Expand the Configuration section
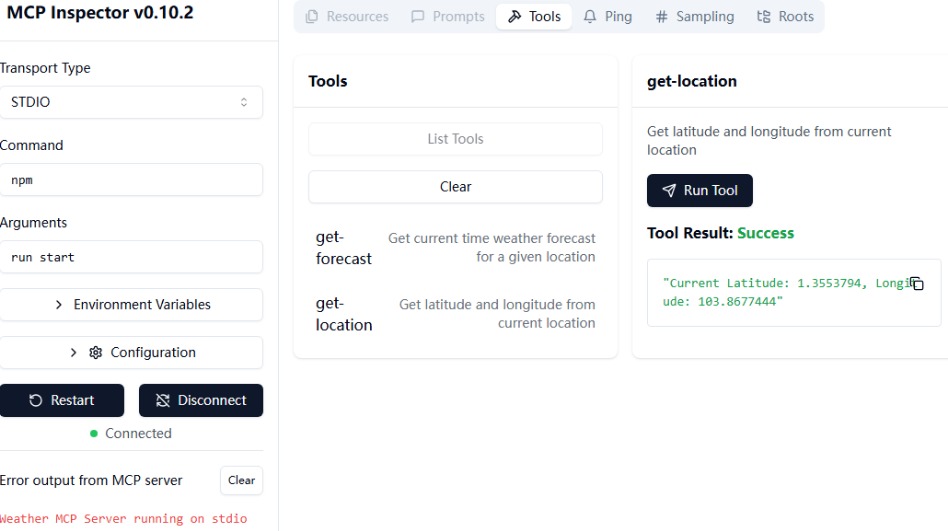The width and height of the screenshot is (948, 531). [130, 353]
